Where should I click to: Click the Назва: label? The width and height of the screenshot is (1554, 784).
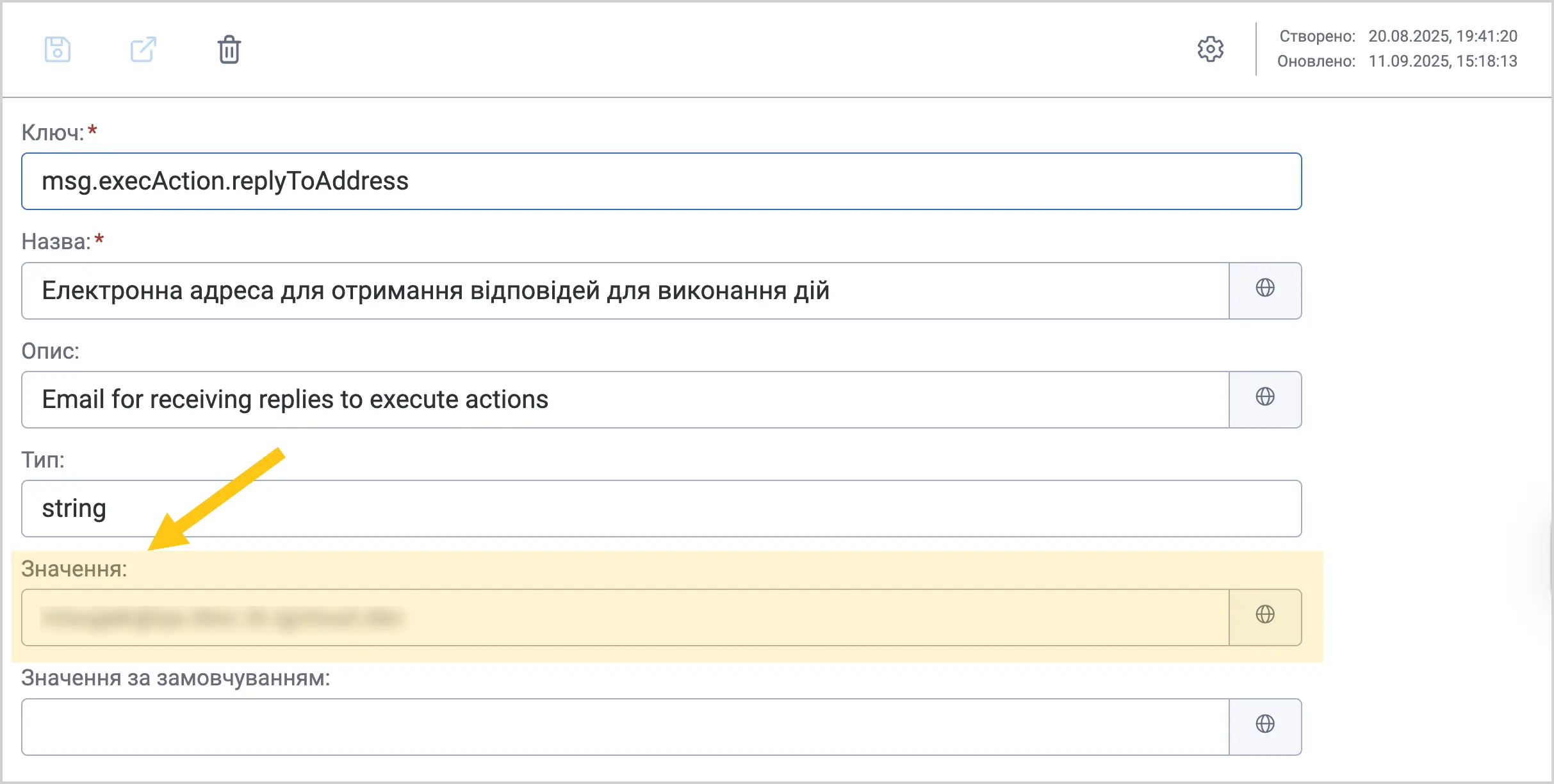pyautogui.click(x=56, y=241)
